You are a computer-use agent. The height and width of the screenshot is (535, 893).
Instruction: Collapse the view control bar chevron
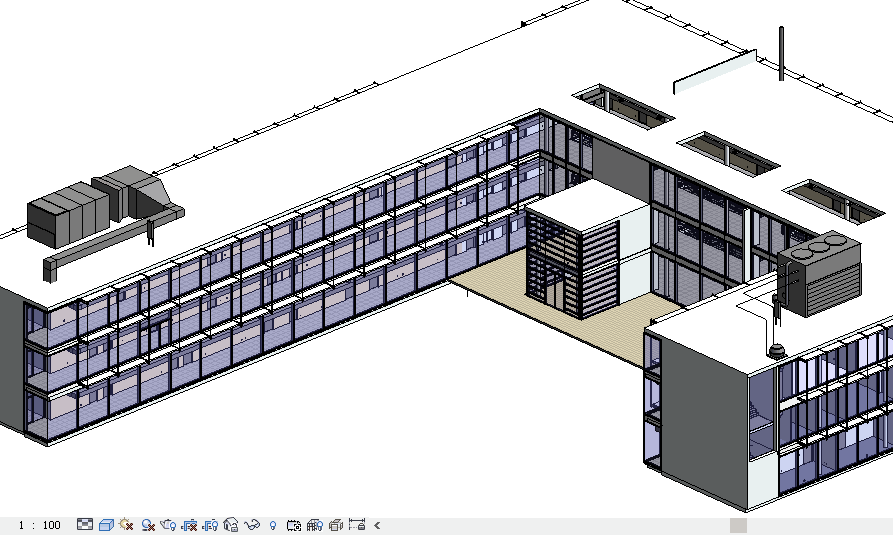point(377,525)
